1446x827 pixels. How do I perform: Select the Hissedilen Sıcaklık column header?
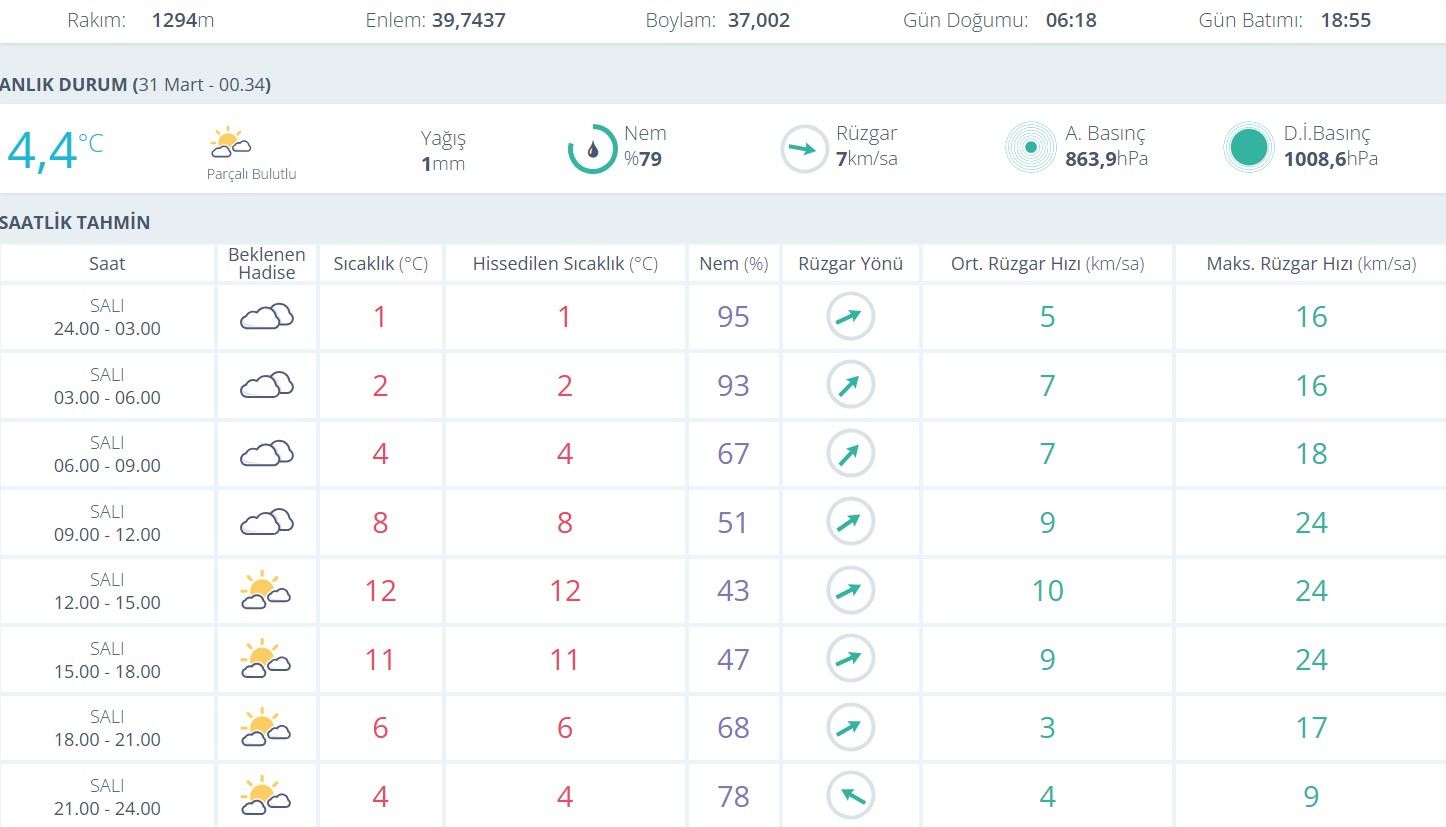(565, 264)
